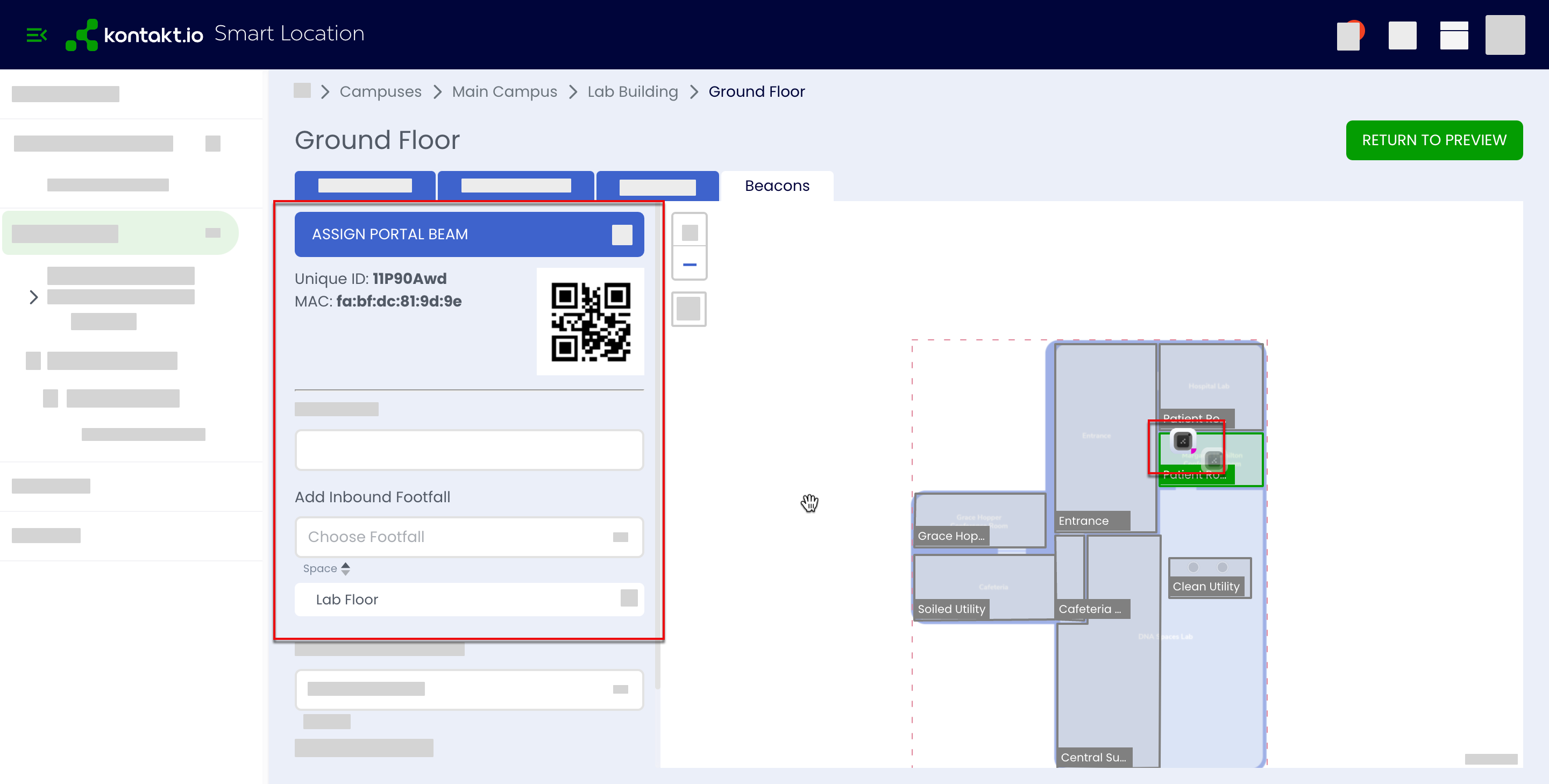Select the Central Su... room label
This screenshot has width=1549, height=784.
[1095, 758]
